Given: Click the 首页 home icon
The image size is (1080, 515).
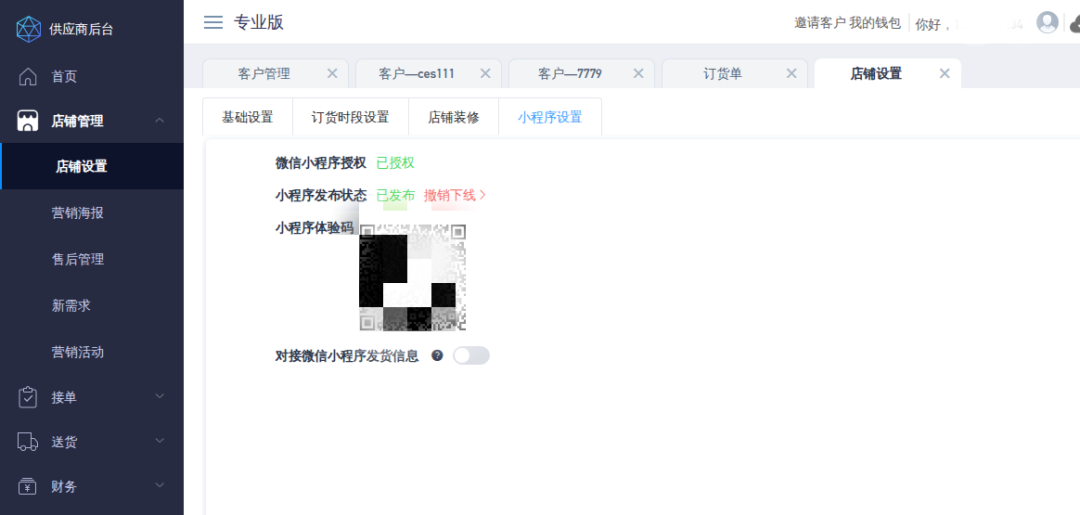Looking at the screenshot, I should pos(28,76).
